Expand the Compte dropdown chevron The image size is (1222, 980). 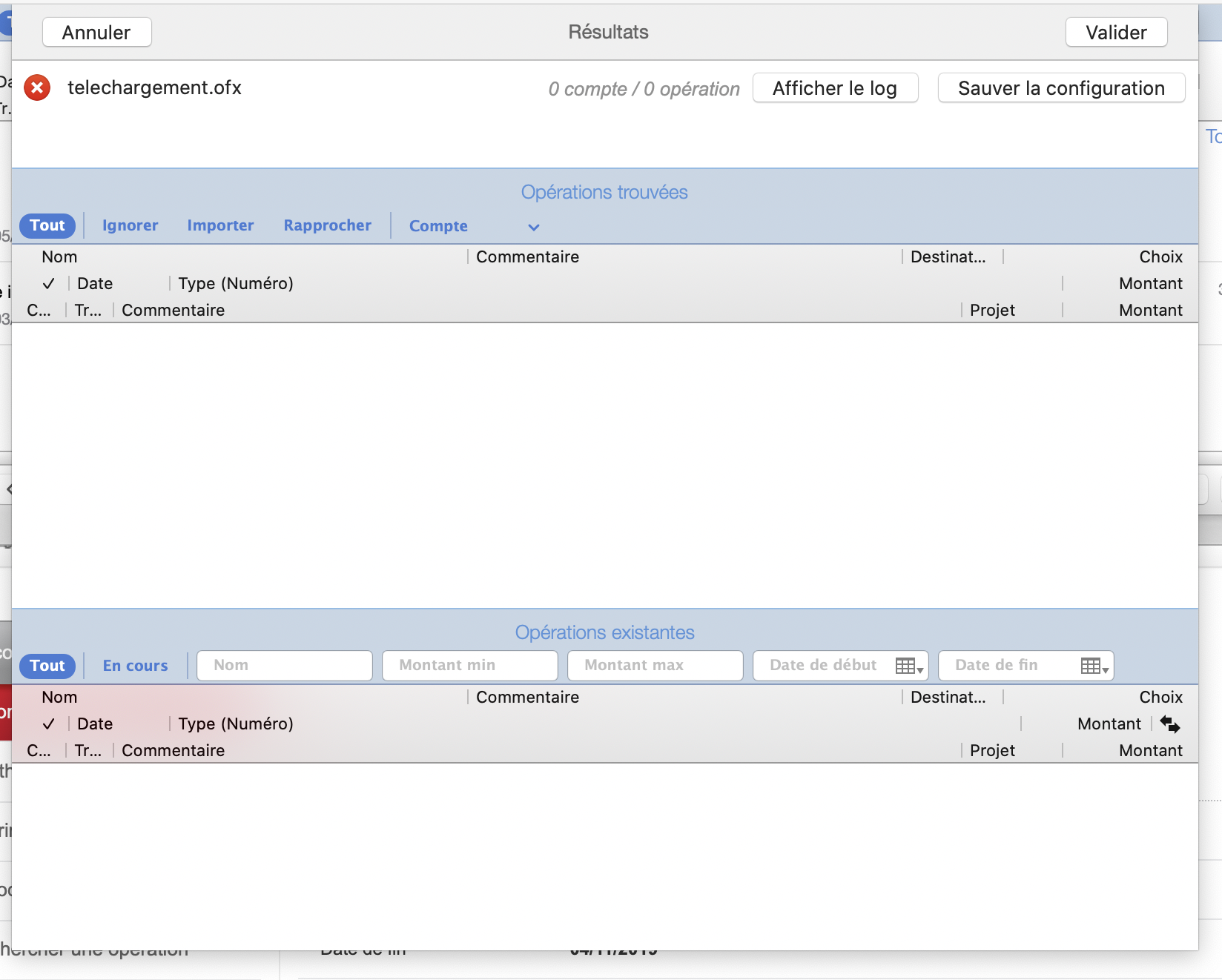(x=534, y=227)
